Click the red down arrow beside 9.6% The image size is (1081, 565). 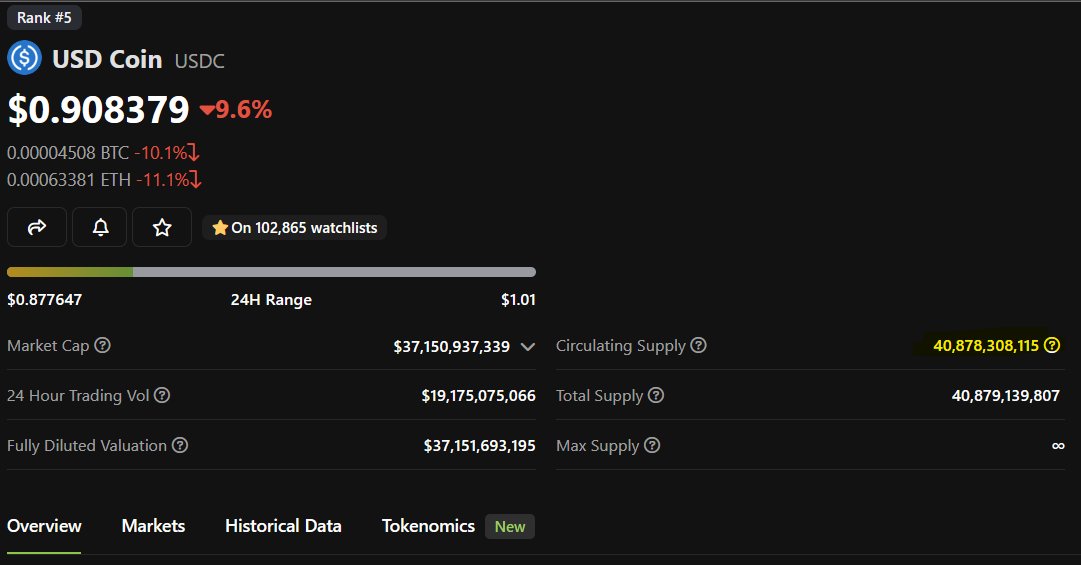point(207,109)
